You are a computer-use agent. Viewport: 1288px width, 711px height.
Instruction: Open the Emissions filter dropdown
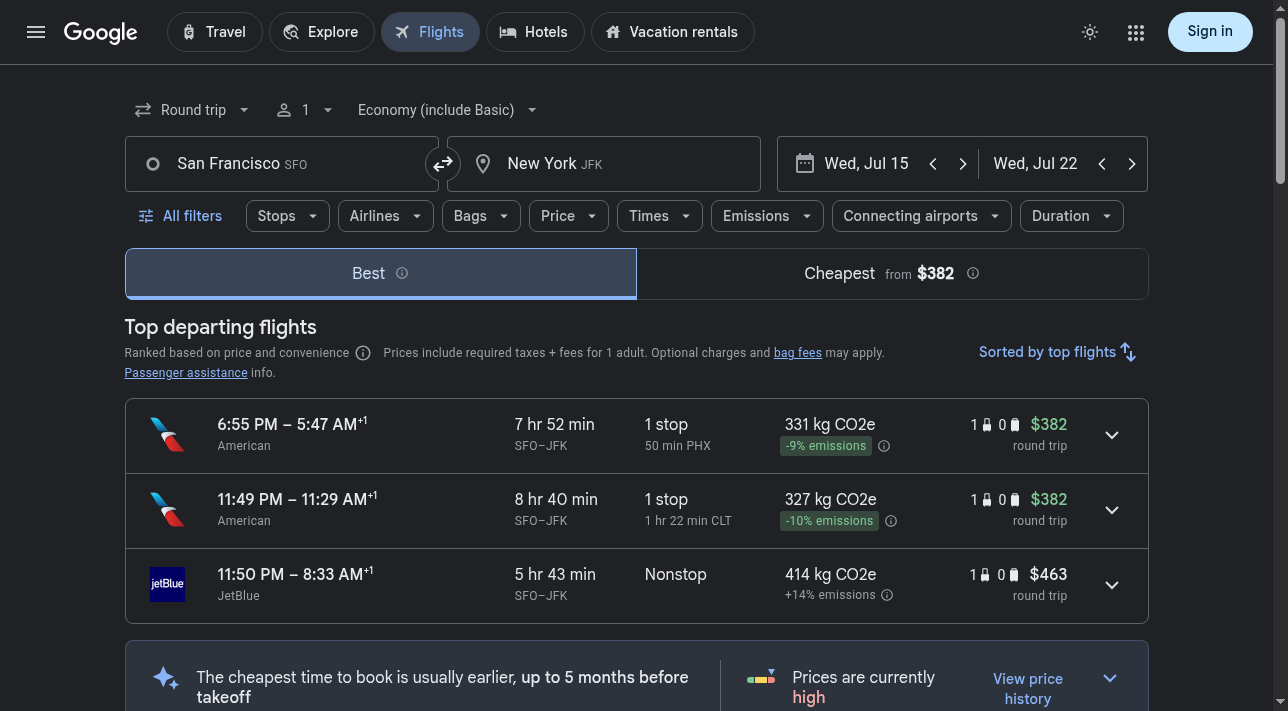coord(767,216)
